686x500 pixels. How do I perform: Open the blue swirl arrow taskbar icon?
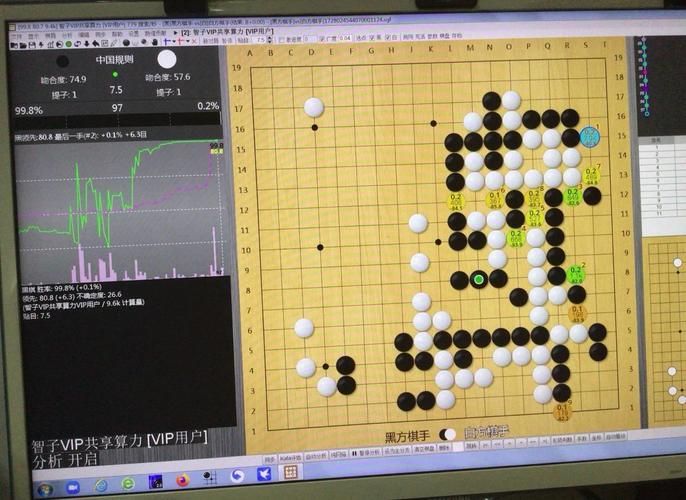237,476
